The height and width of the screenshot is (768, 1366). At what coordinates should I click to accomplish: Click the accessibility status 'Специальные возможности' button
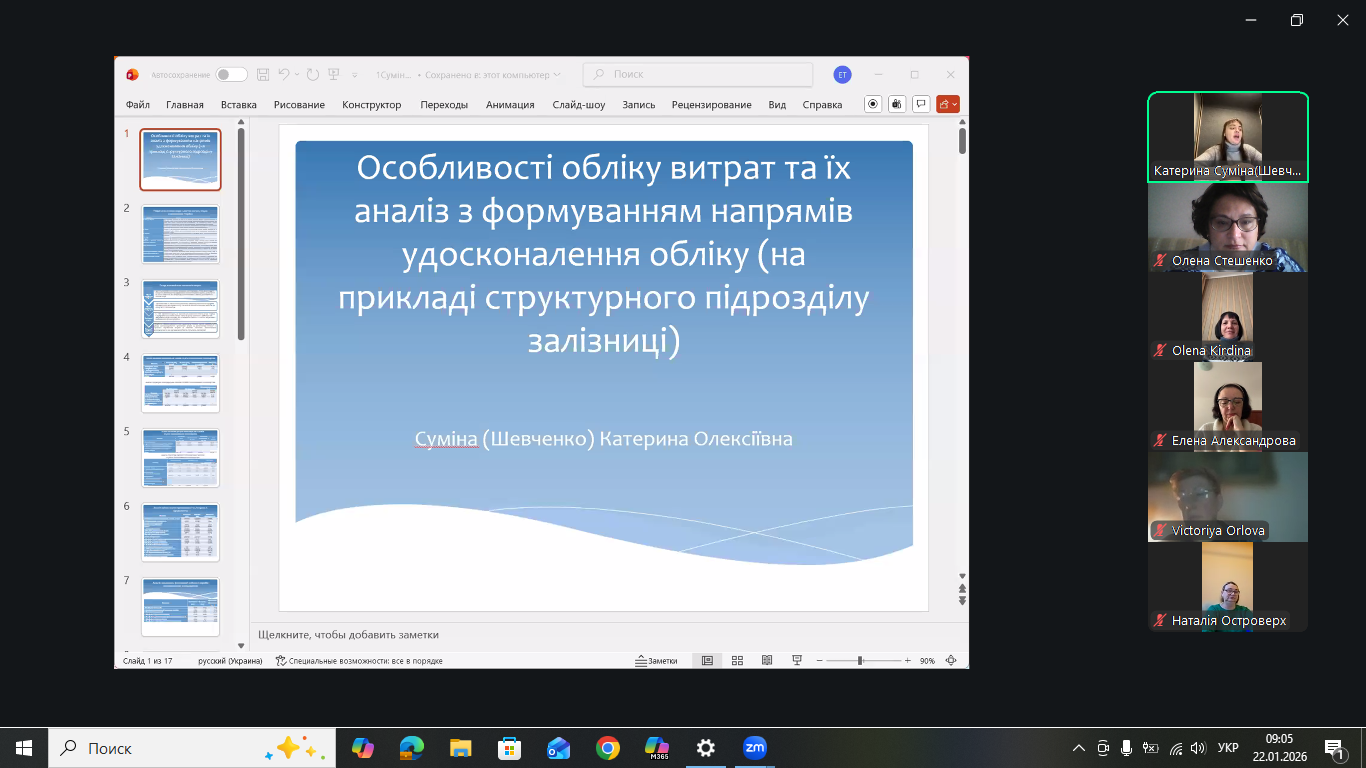click(359, 661)
